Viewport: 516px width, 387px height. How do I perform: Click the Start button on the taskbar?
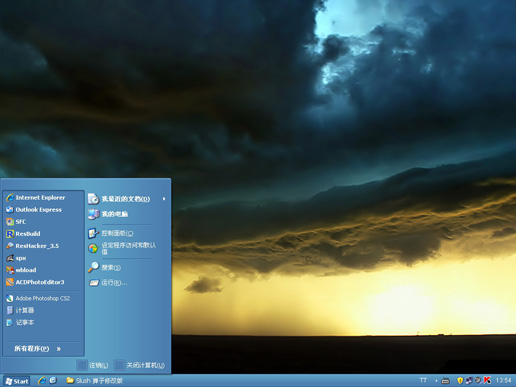16,381
